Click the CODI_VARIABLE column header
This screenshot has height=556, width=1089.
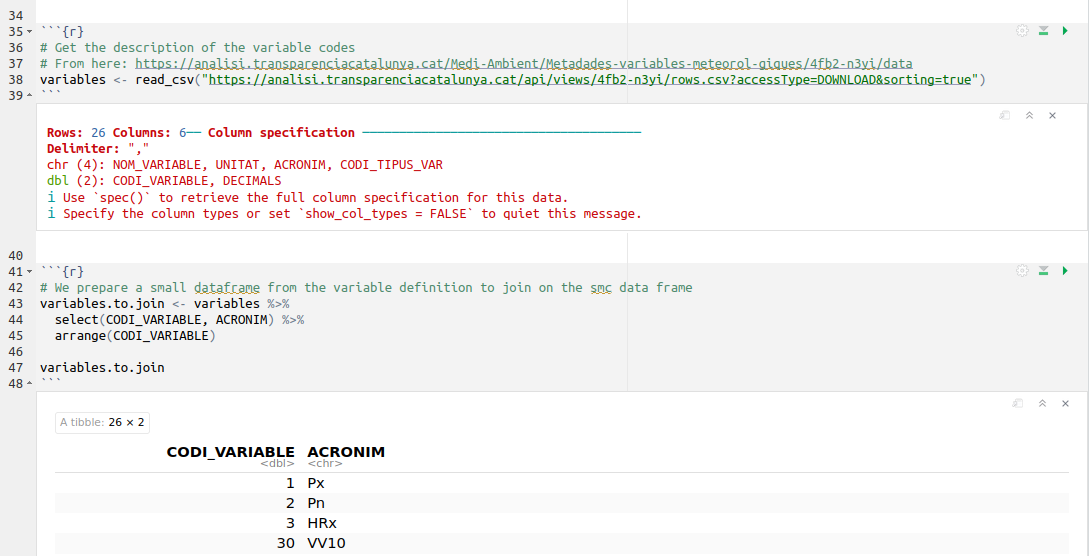point(231,452)
